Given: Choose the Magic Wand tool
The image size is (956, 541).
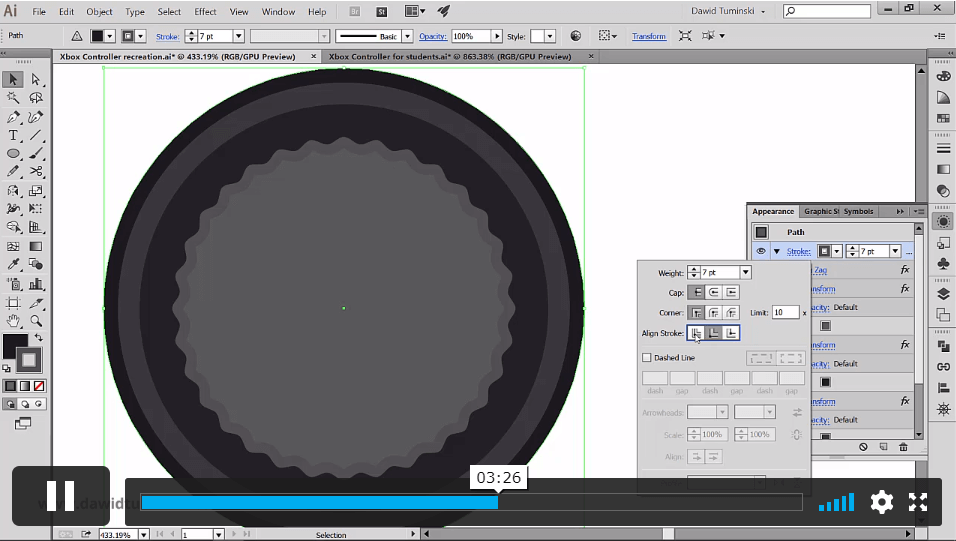Looking at the screenshot, I should tap(13, 98).
